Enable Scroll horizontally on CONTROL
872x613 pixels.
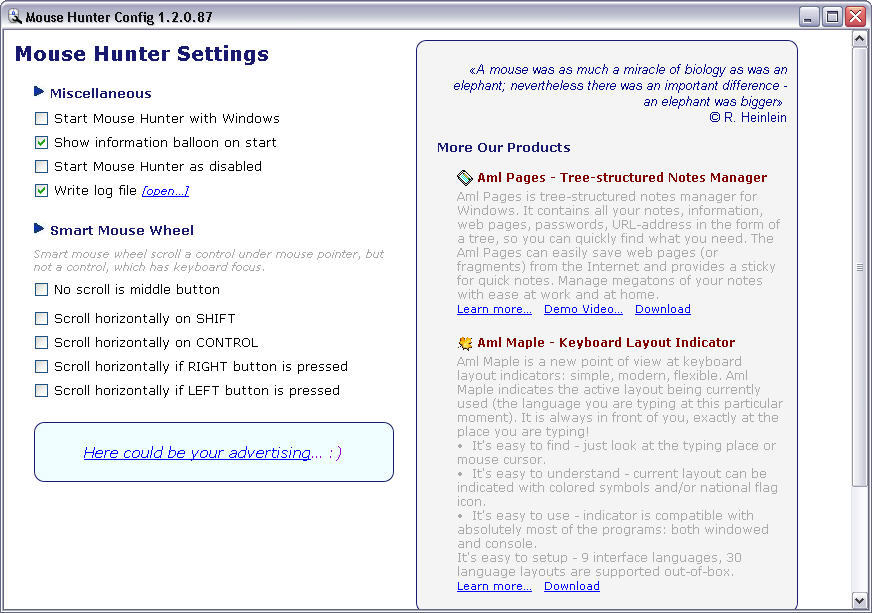[x=41, y=343]
